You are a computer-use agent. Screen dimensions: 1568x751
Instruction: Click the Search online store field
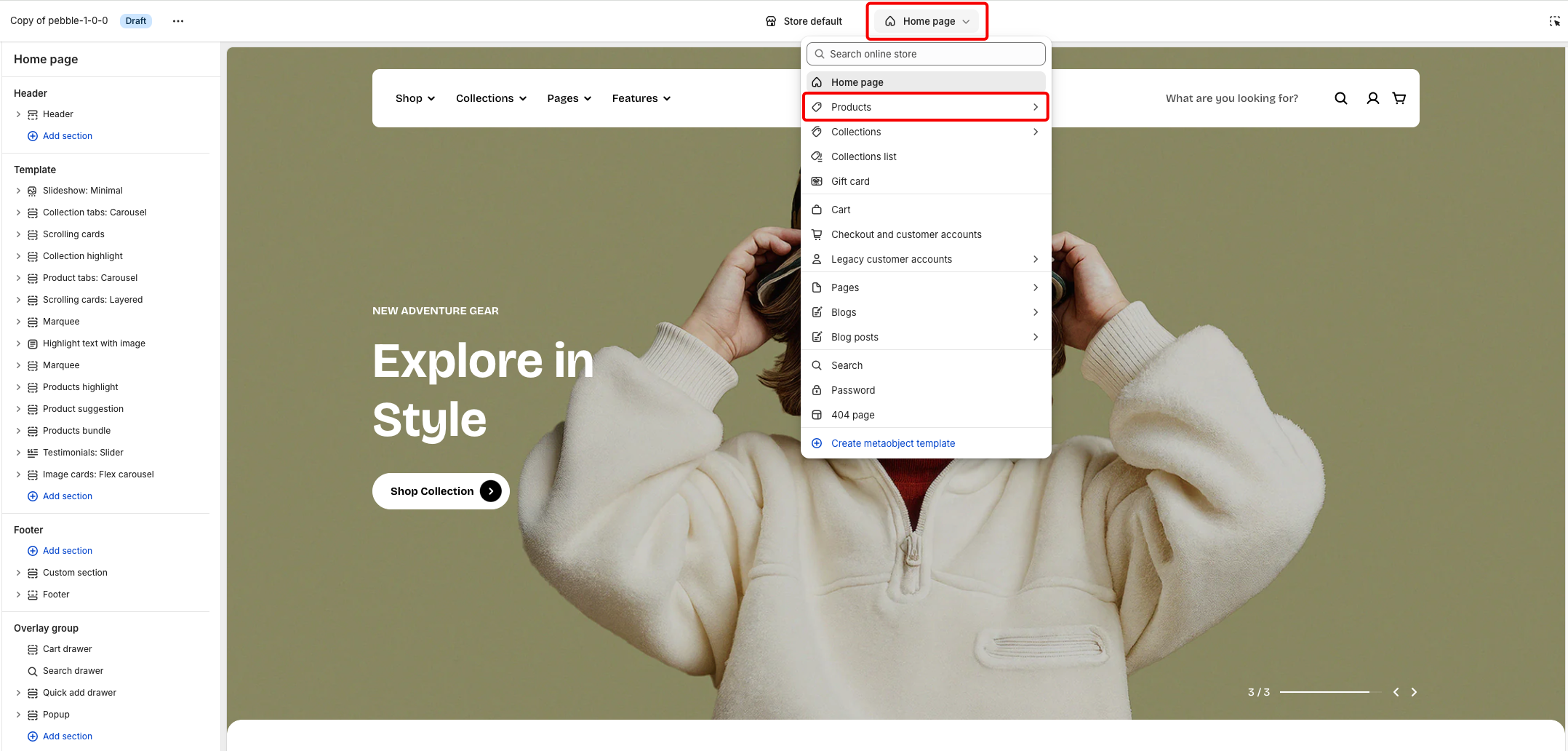click(x=926, y=54)
